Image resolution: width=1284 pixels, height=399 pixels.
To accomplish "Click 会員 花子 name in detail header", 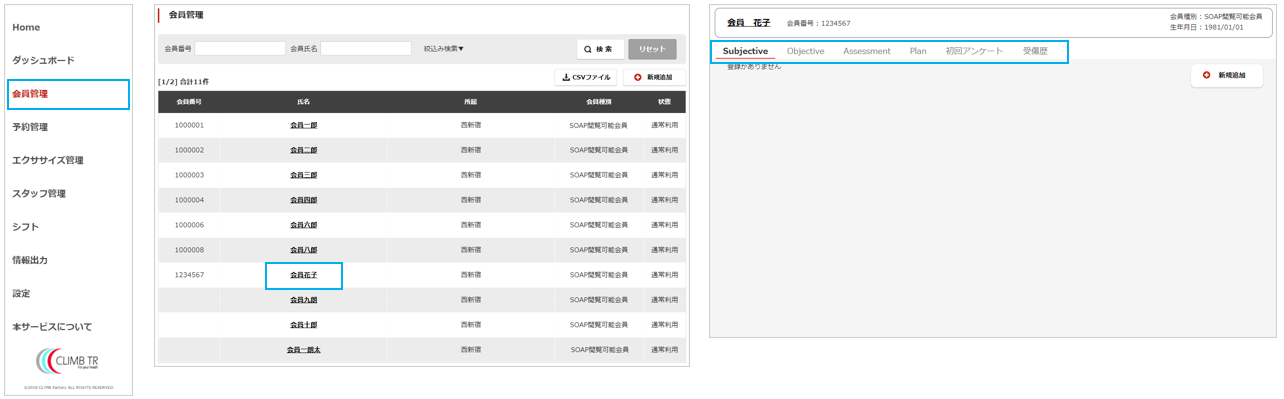I will (x=748, y=22).
